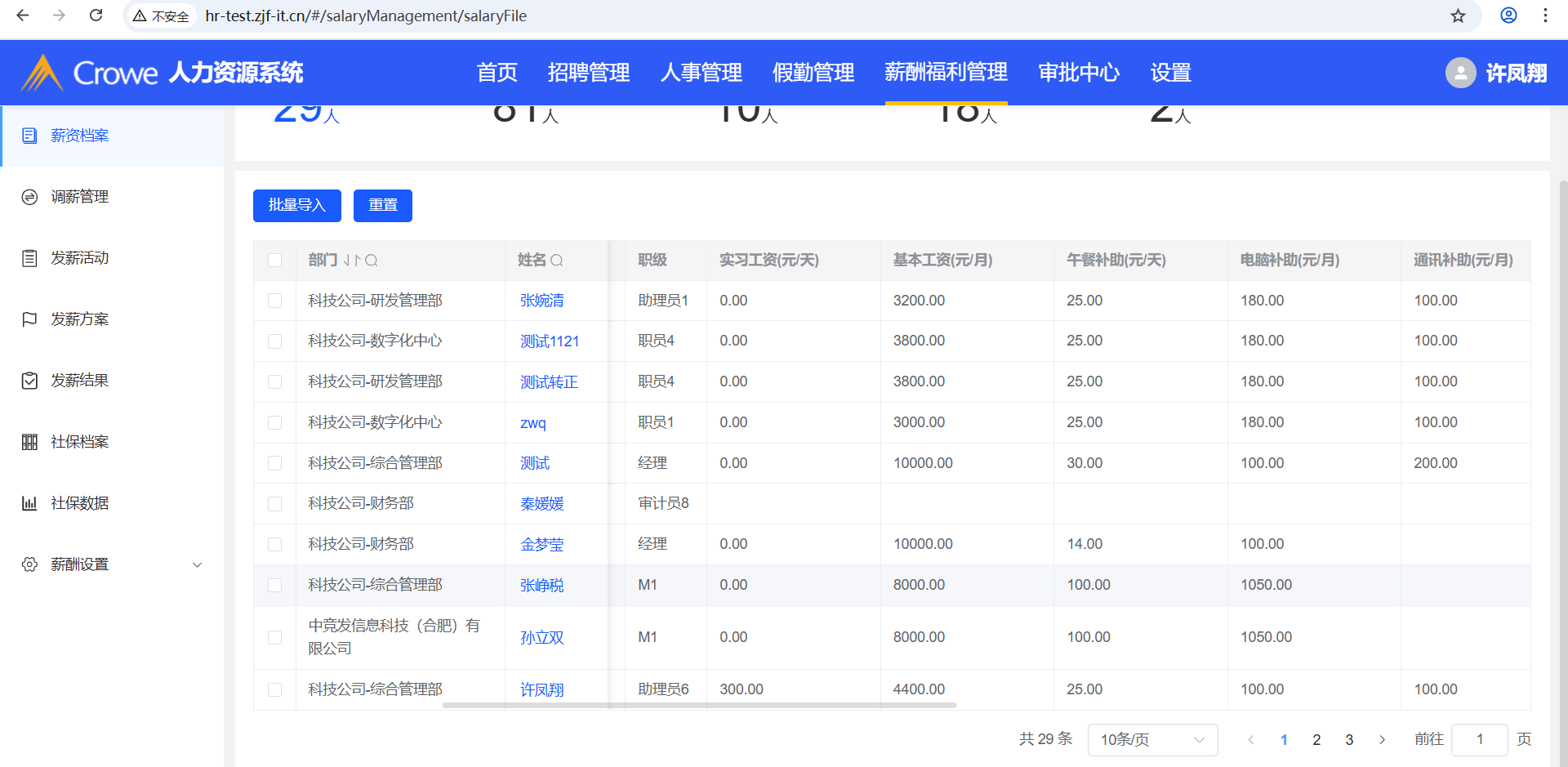Open the 人事管理 top navigation menu
Image resolution: width=1568 pixels, height=767 pixels.
point(701,73)
